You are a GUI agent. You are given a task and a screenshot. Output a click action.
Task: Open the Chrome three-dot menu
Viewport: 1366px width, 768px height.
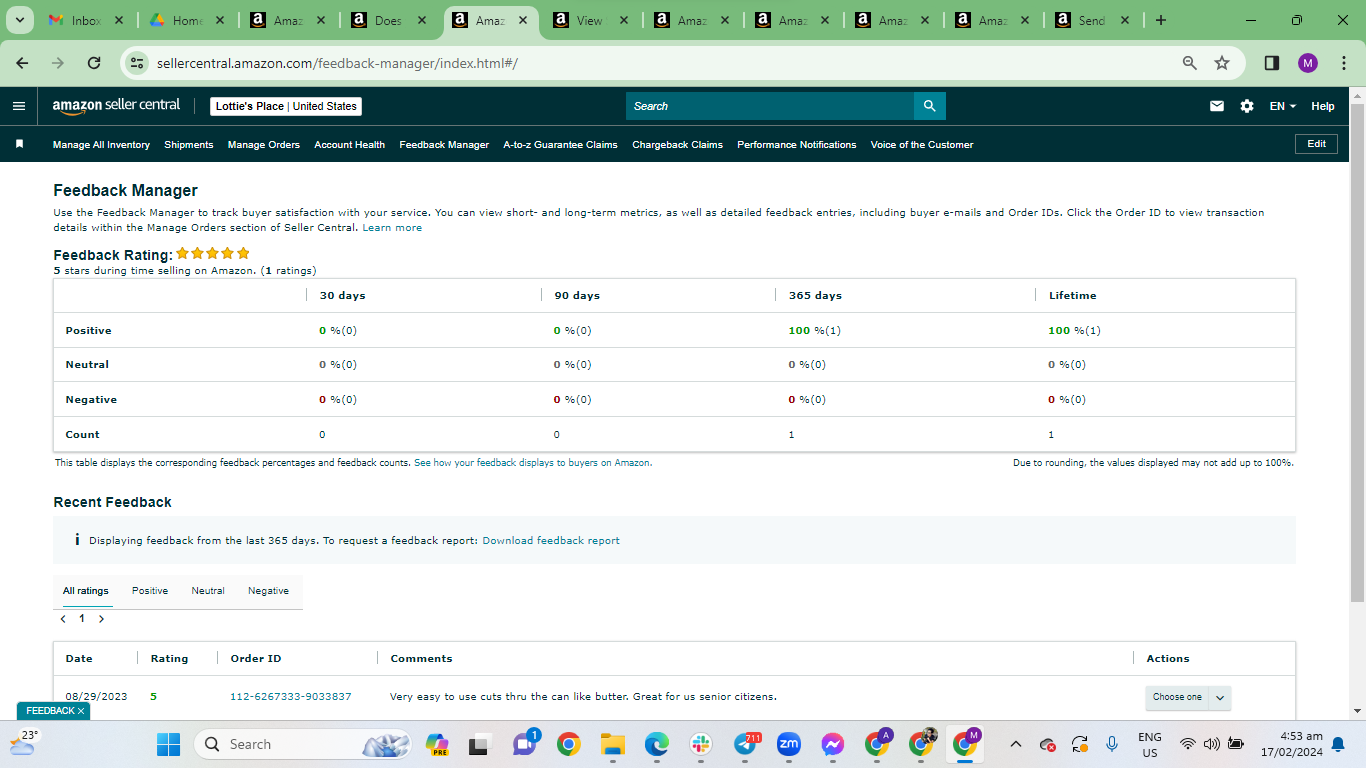[x=1342, y=63]
